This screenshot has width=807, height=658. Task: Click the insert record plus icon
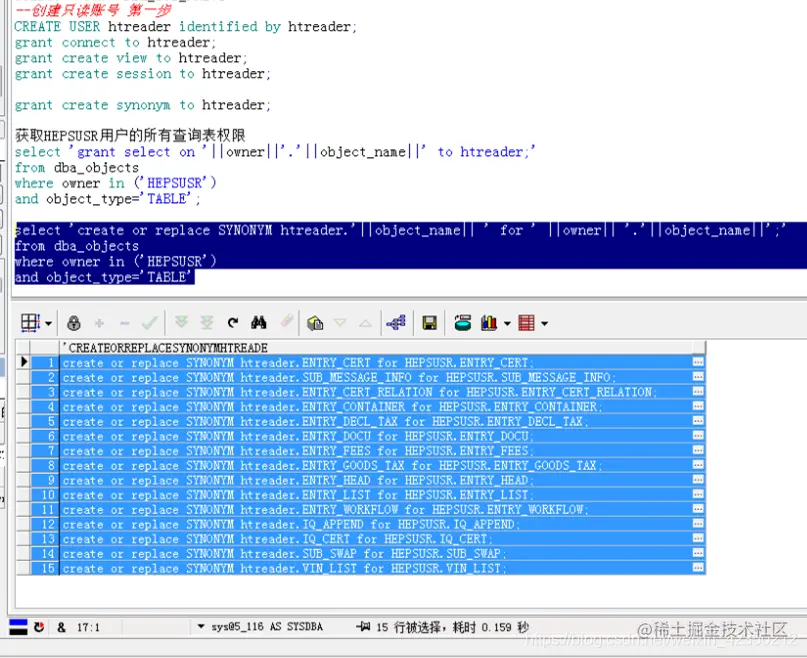pos(99,323)
